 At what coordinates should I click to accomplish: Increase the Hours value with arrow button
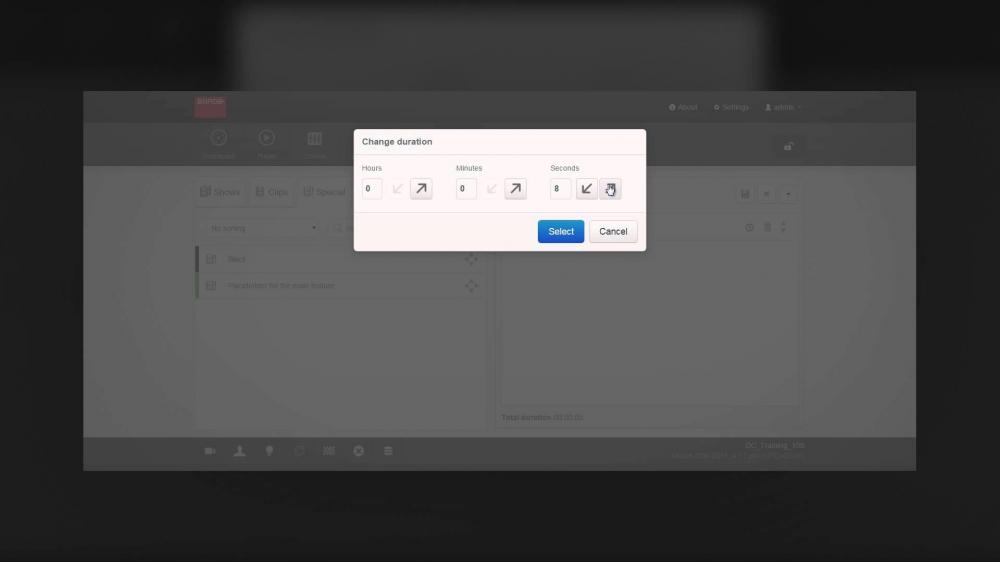click(x=421, y=188)
